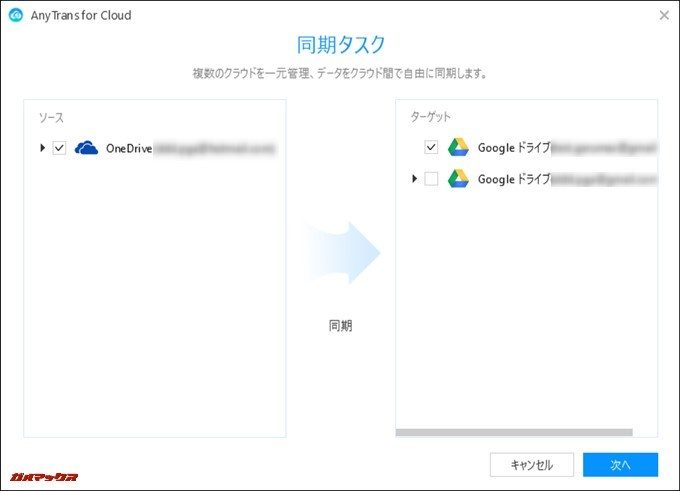Click the 同期タスク title text
Screen dimensions: 680x491
click(x=340, y=44)
